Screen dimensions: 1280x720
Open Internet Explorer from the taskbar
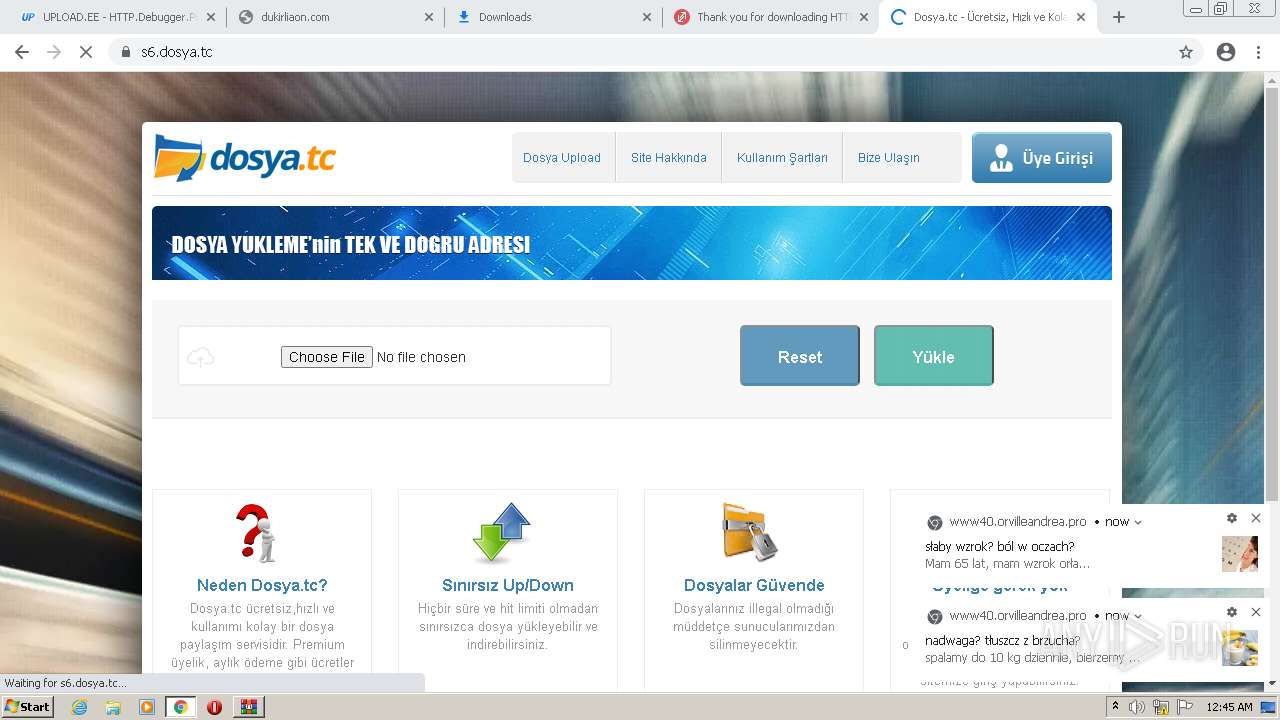click(80, 707)
